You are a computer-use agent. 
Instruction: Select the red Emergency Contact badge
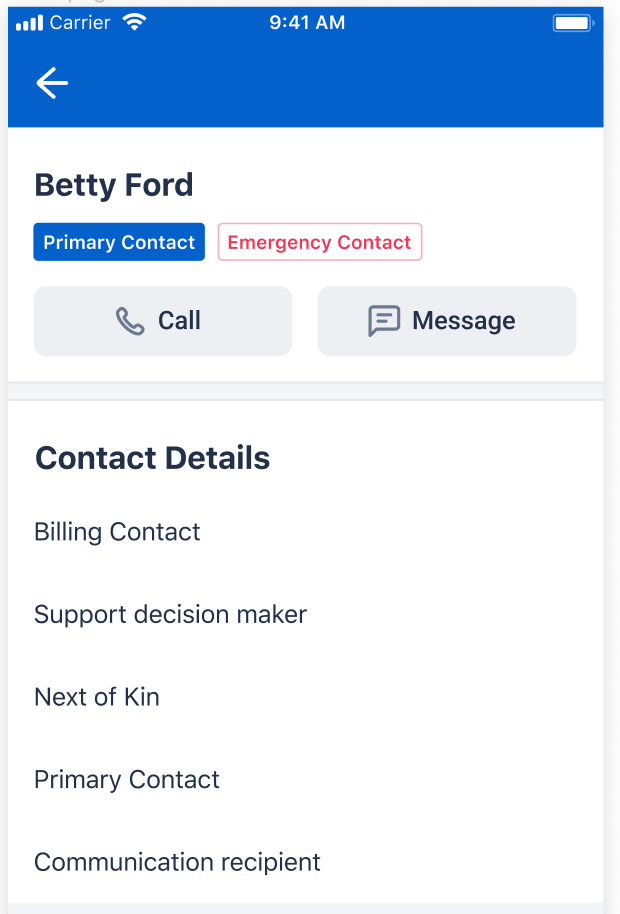[x=320, y=242]
